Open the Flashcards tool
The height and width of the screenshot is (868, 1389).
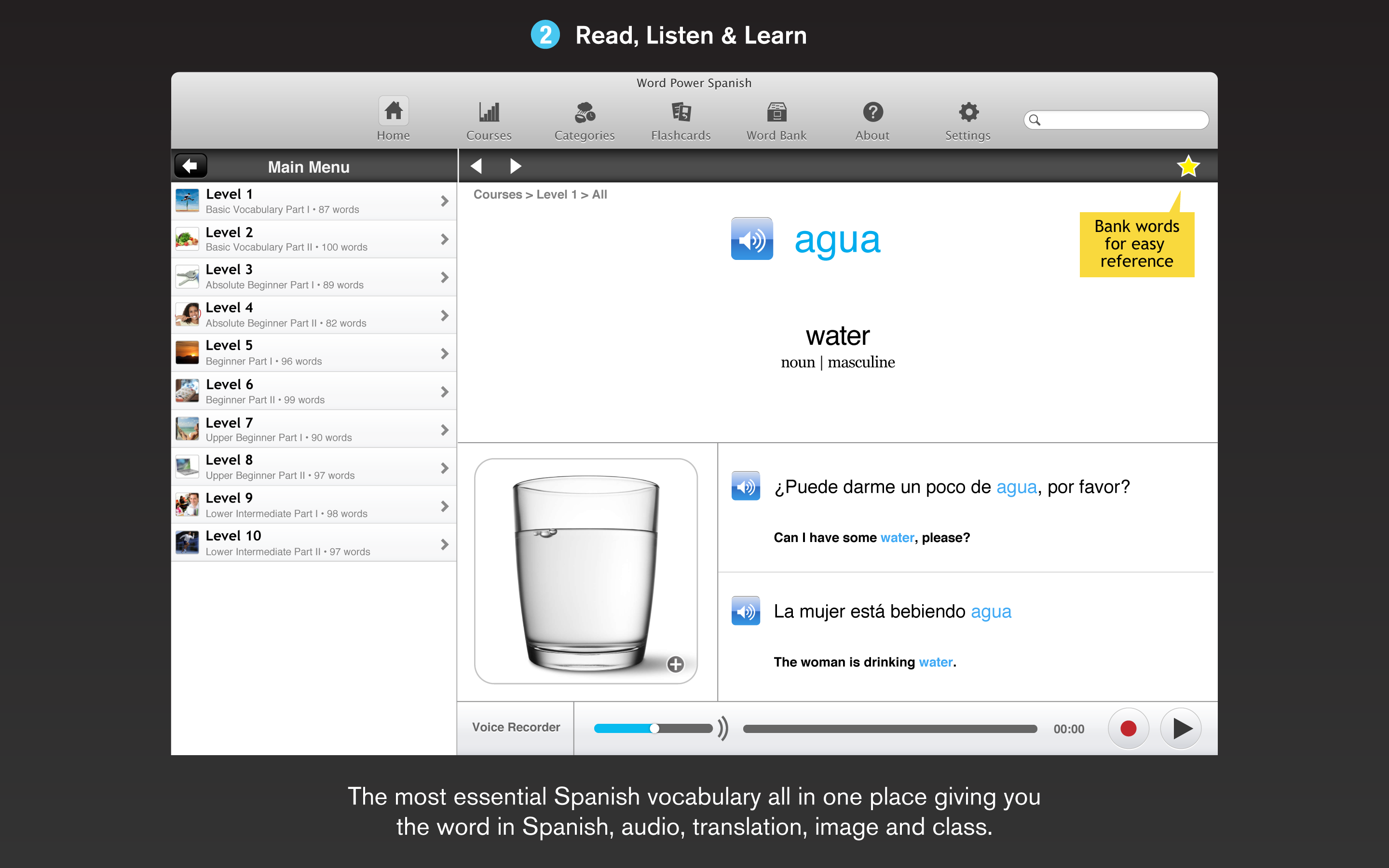tap(679, 118)
